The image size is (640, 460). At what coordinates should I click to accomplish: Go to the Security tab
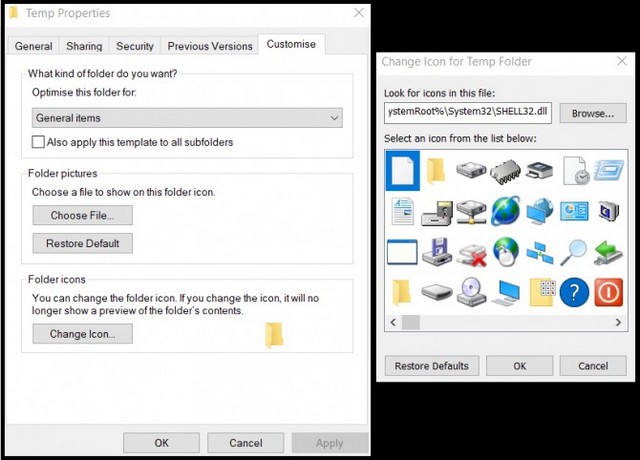tap(135, 46)
